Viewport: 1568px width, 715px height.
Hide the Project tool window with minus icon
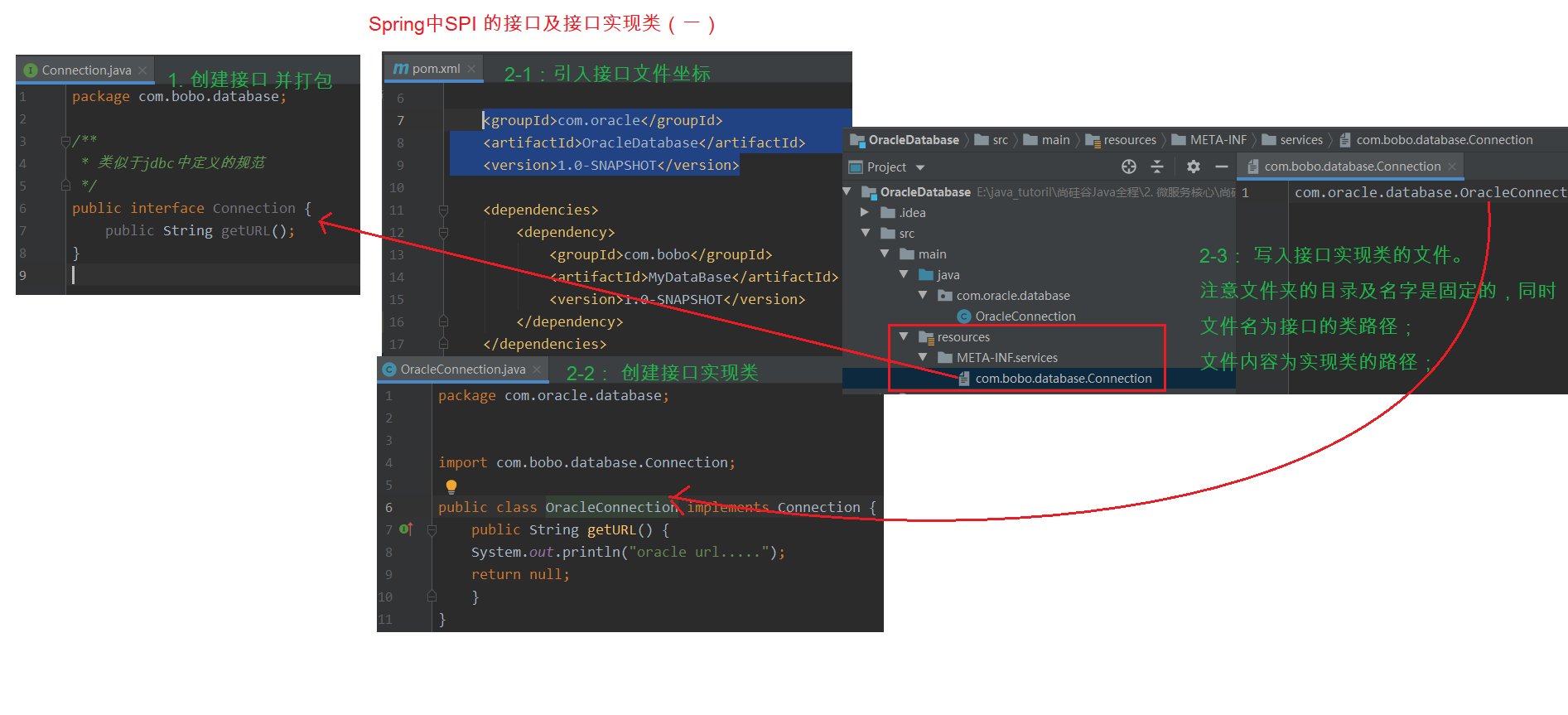point(1221,167)
